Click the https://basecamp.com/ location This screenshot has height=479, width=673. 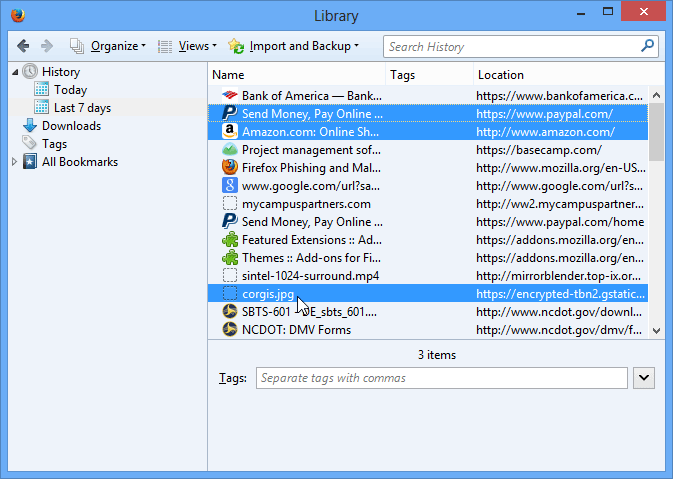coord(539,149)
